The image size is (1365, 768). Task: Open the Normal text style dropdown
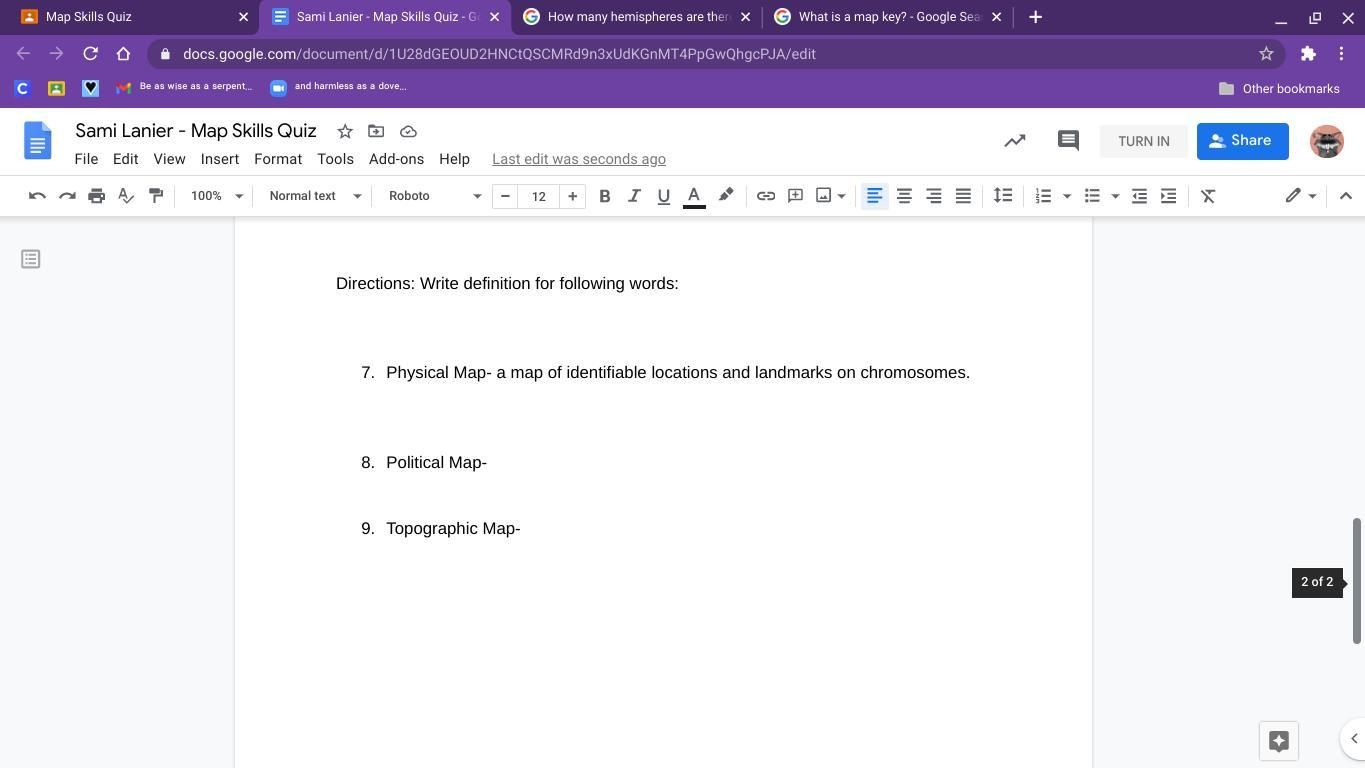click(314, 196)
